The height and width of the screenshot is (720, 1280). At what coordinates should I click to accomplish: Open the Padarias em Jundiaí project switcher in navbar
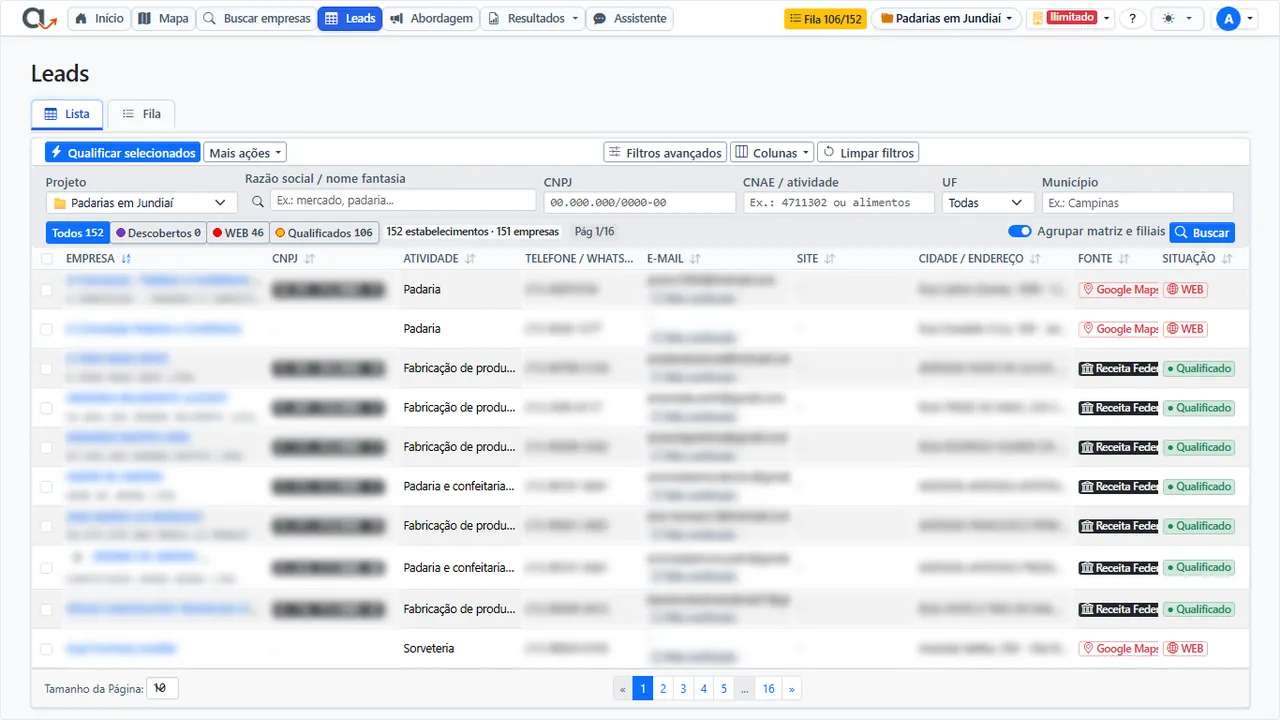click(946, 18)
